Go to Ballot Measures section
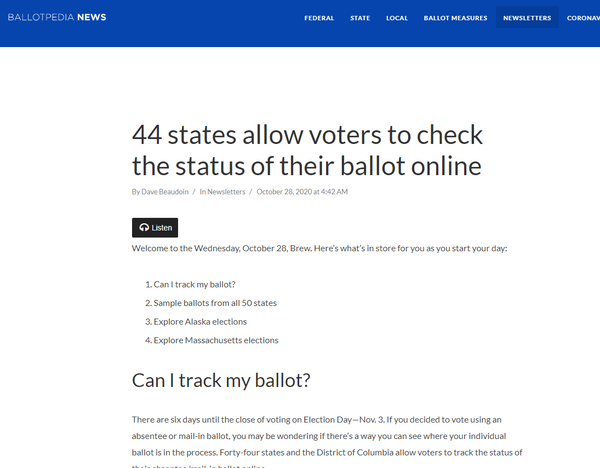This screenshot has height=468, width=600. pos(455,18)
